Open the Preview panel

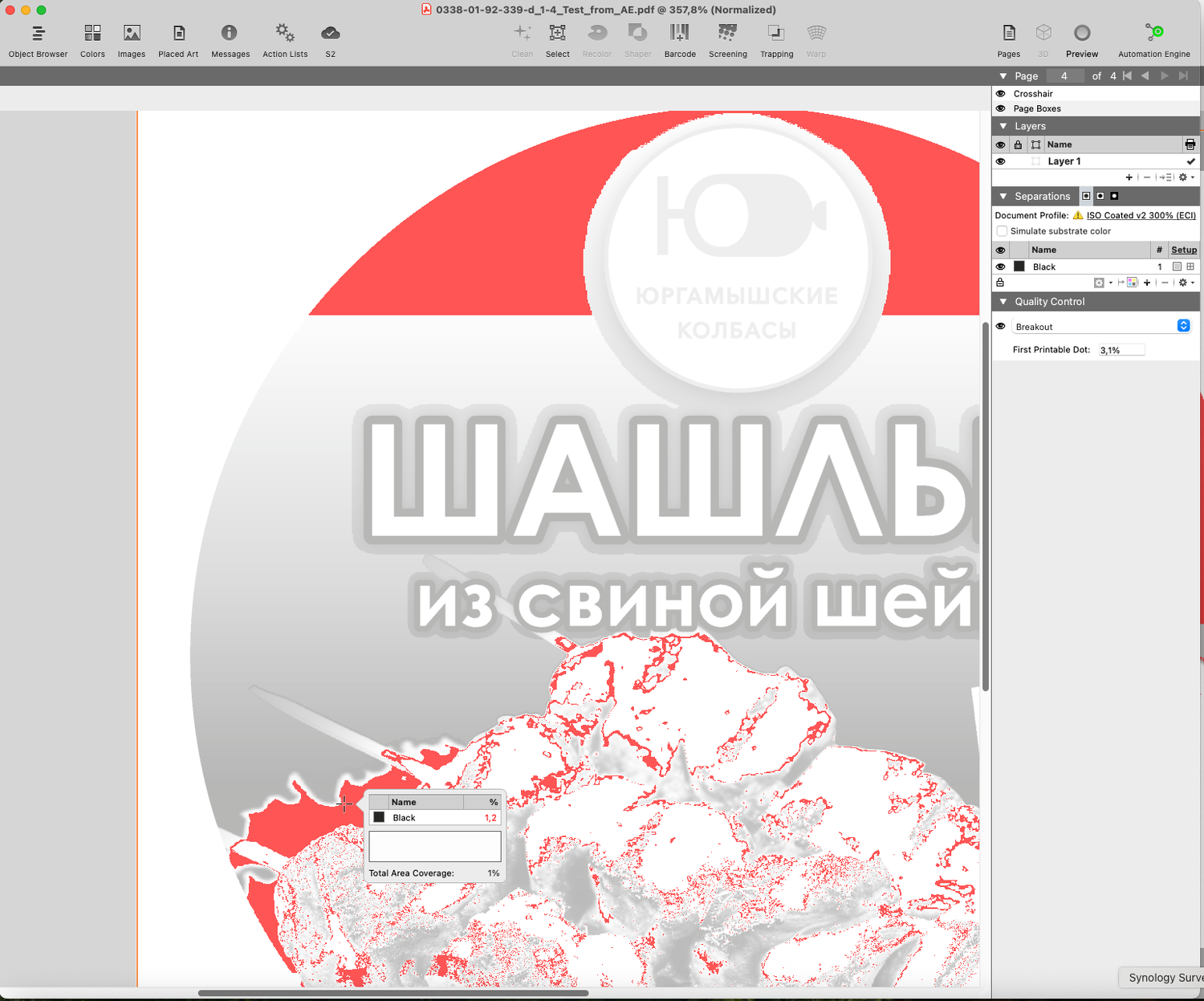pyautogui.click(x=1081, y=39)
